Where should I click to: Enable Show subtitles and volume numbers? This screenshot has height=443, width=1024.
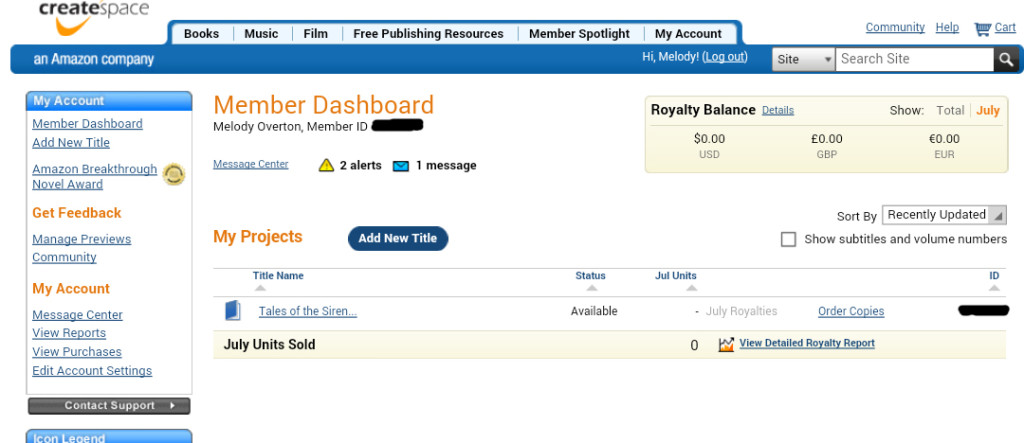[x=788, y=239]
